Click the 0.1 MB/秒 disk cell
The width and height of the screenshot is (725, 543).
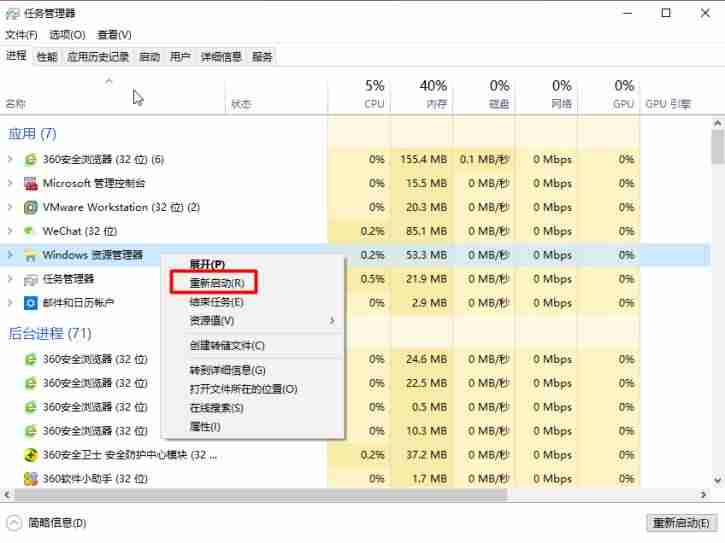485,160
